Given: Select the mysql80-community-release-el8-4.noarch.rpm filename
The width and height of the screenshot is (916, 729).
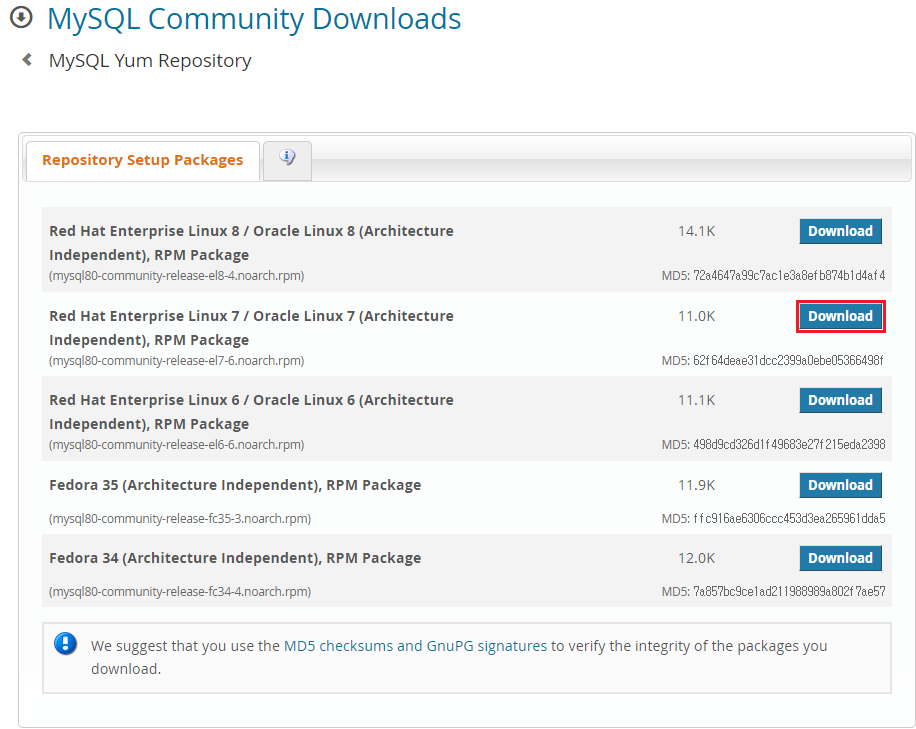Looking at the screenshot, I should 176,276.
